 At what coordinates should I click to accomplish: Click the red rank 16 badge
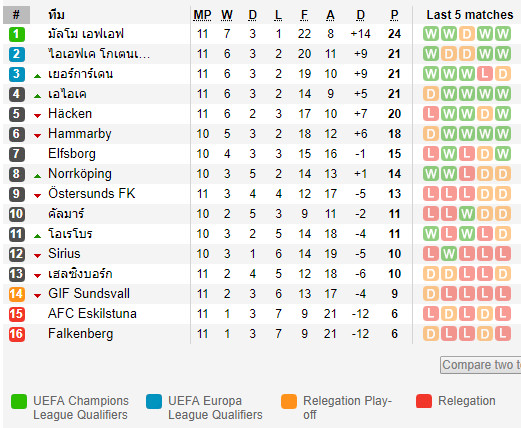click(x=17, y=334)
